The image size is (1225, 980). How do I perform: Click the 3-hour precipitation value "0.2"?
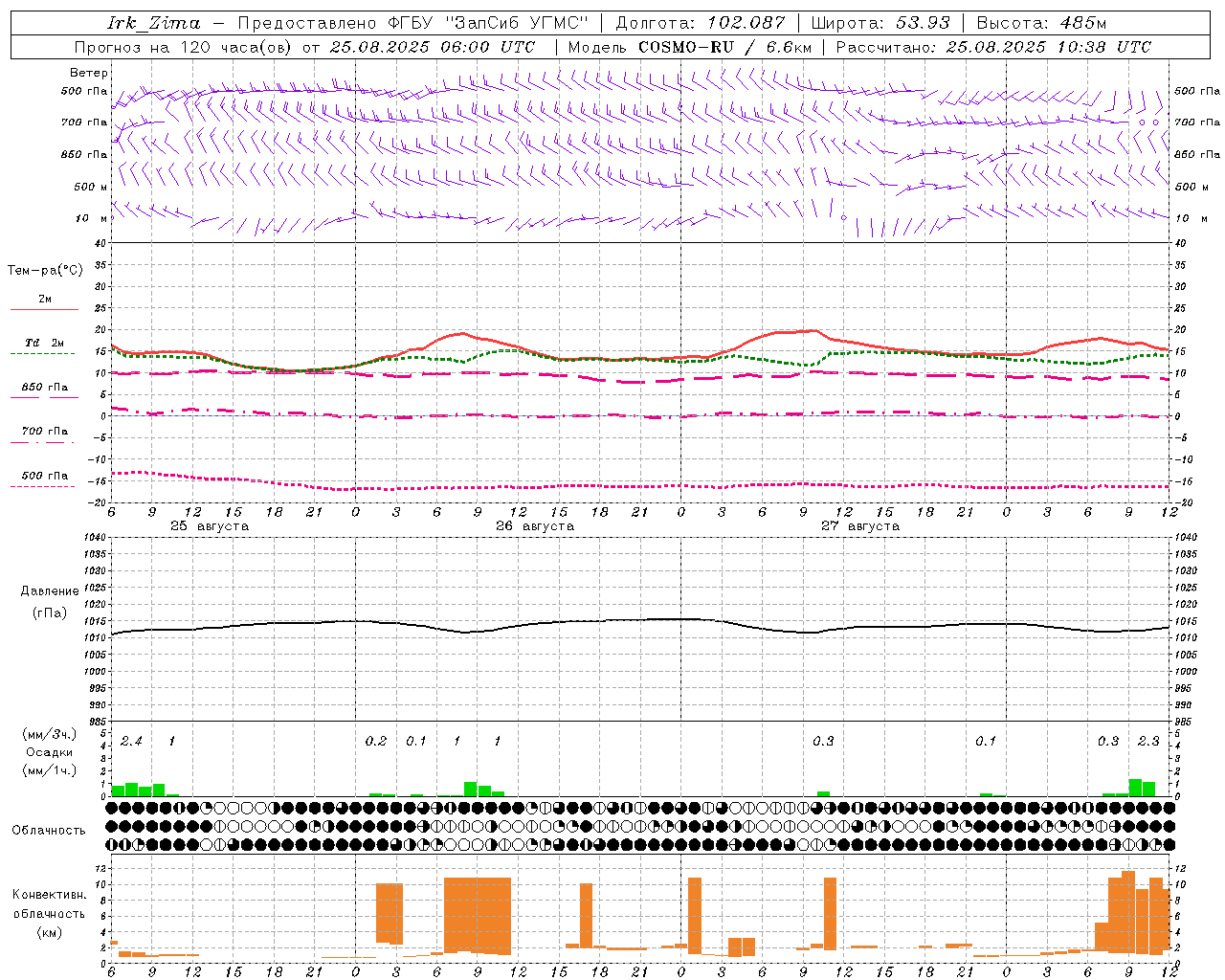[x=376, y=742]
